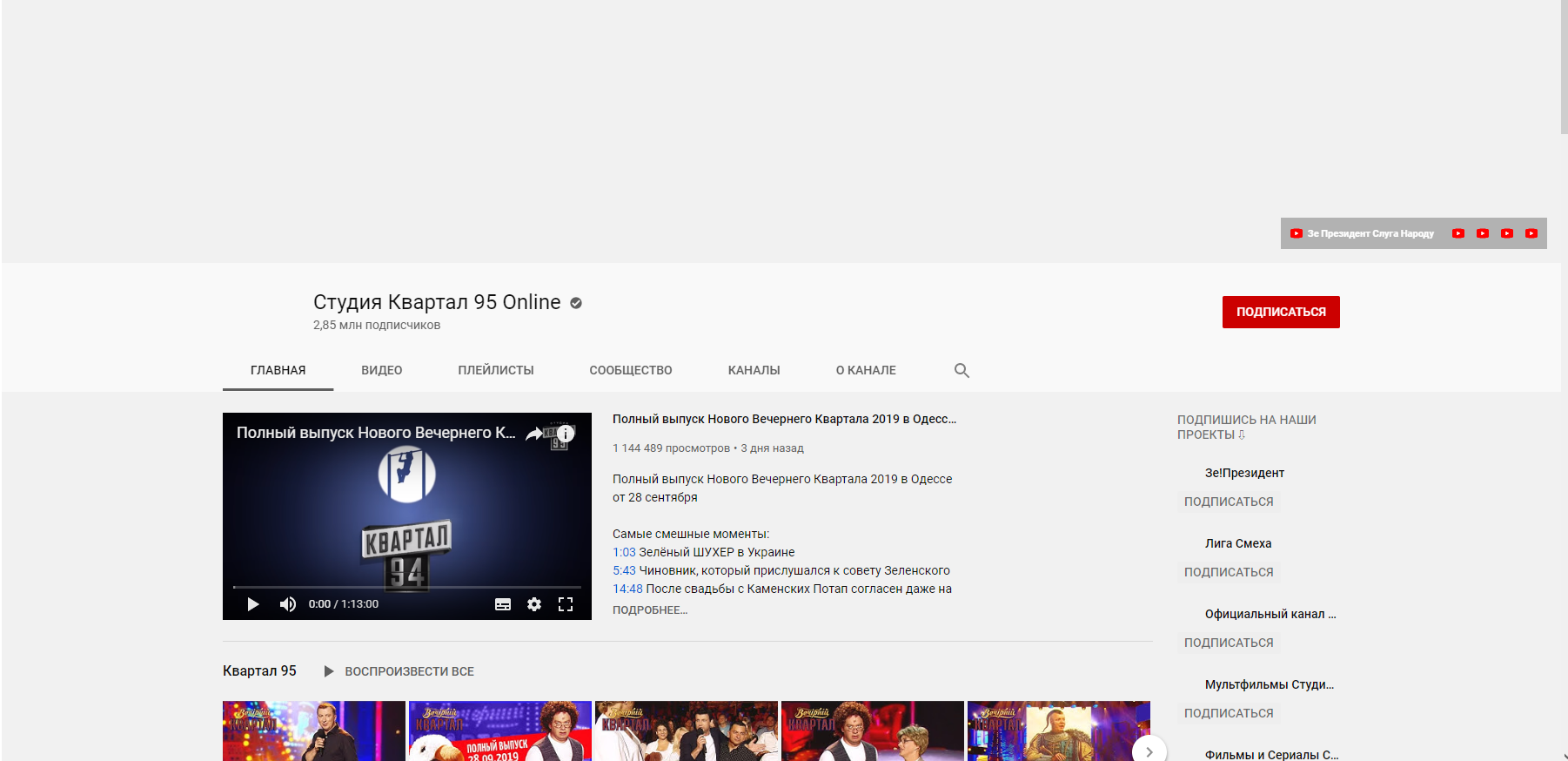Image resolution: width=1568 pixels, height=761 pixels.
Task: Click the verified badge beside the channel name
Action: (x=576, y=303)
